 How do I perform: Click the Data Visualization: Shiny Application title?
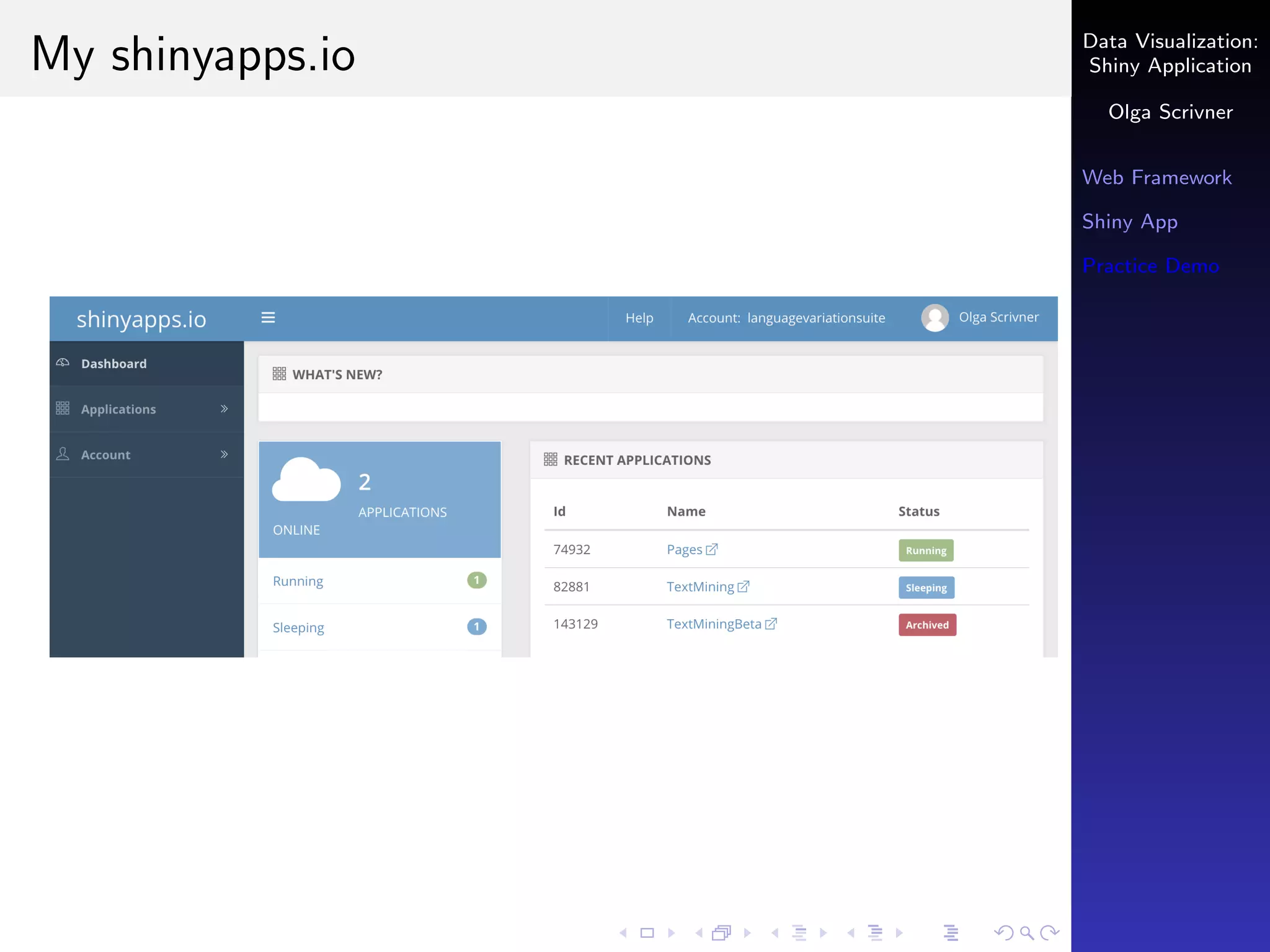[x=1170, y=53]
